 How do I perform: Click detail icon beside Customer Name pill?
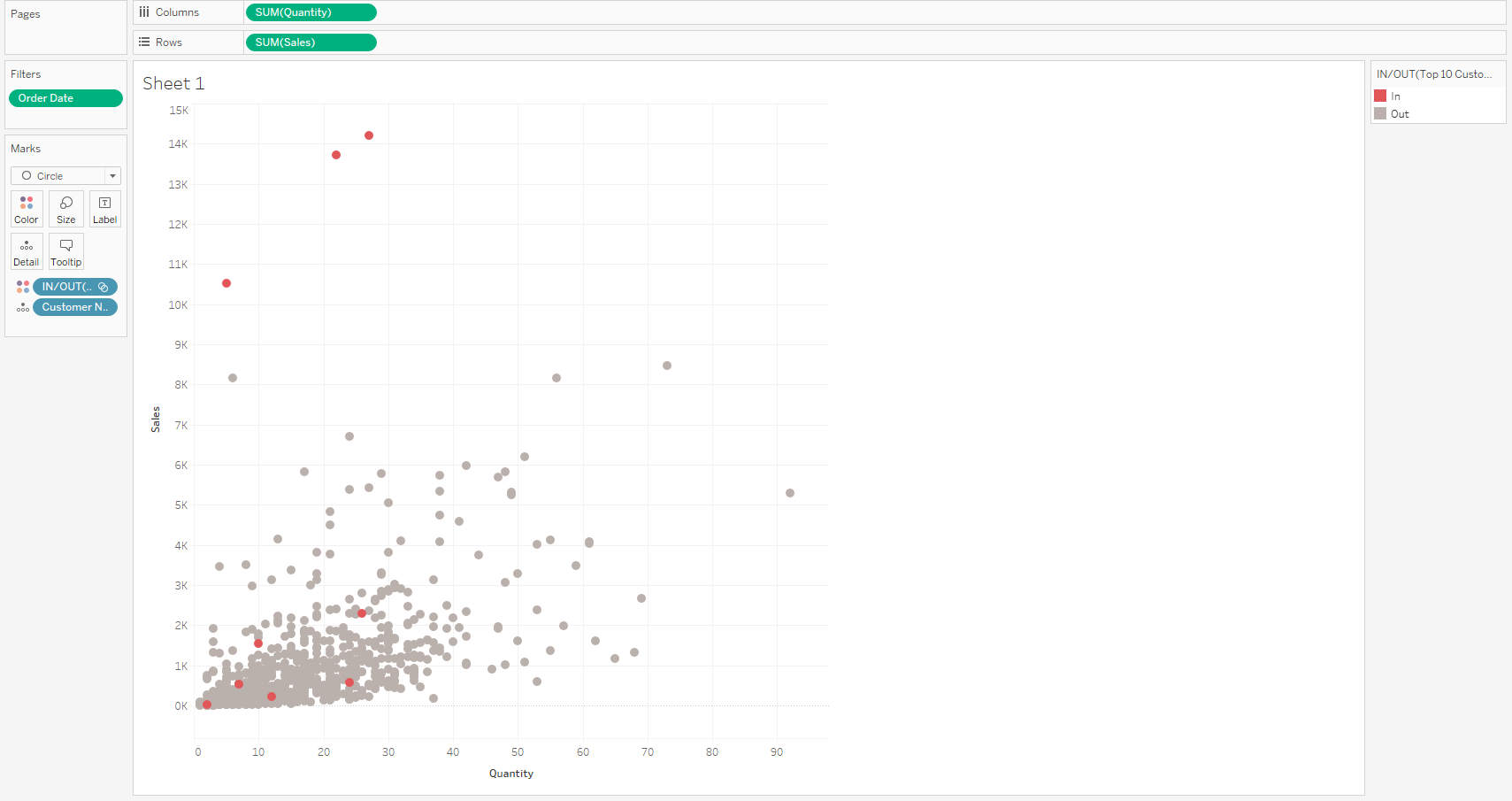[x=23, y=307]
